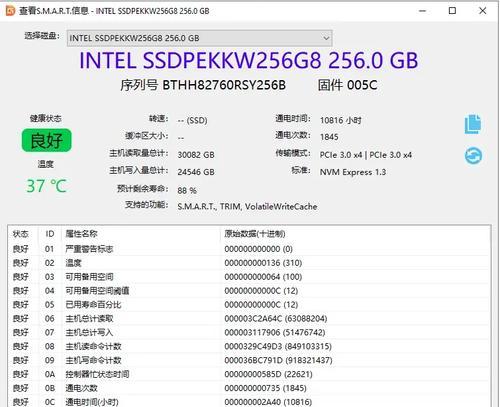The width and height of the screenshot is (500, 407).
Task: Select the 0C 通电时间(小时) row
Action: click(x=249, y=402)
